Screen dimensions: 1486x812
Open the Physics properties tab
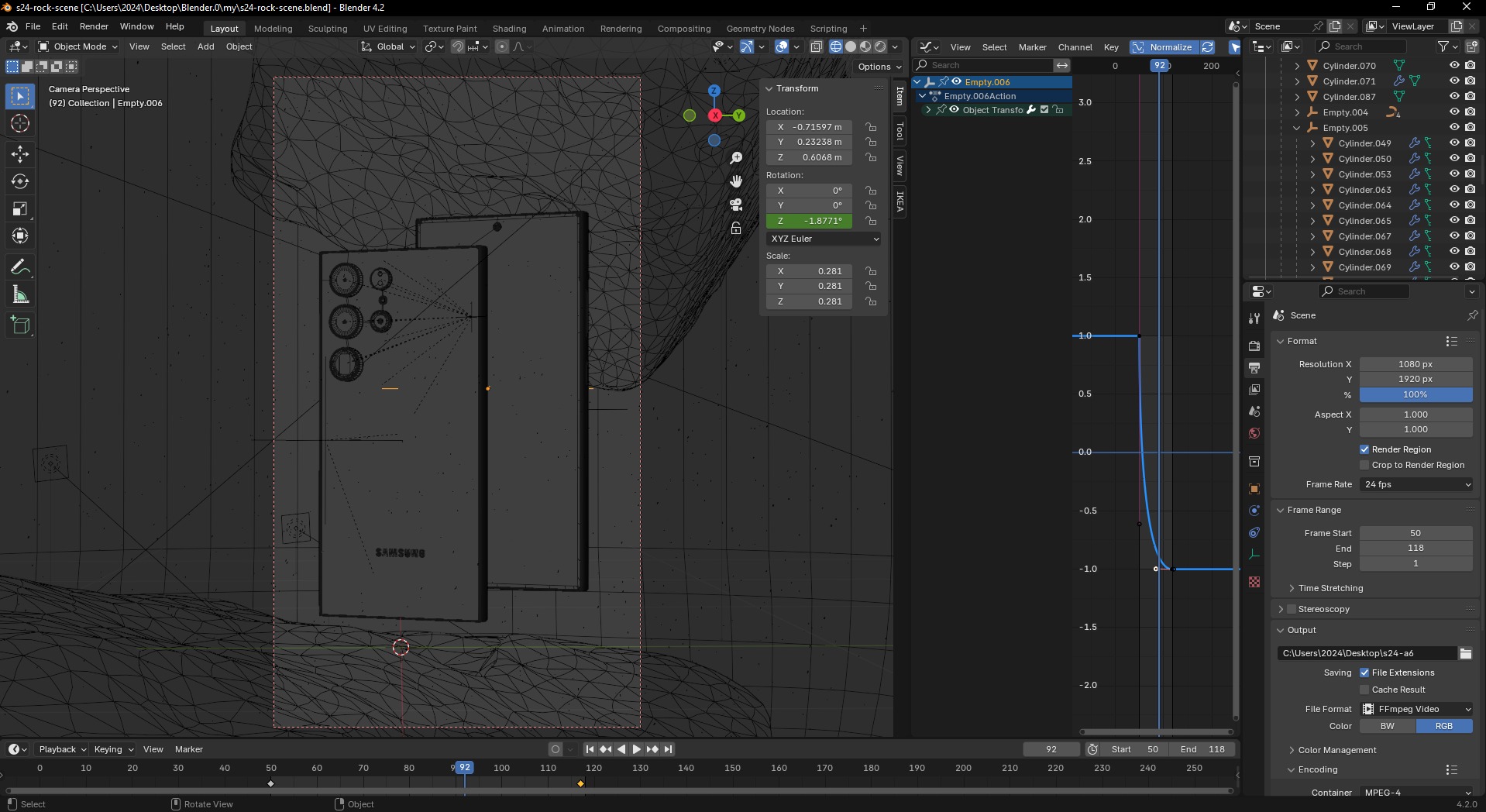1254,511
